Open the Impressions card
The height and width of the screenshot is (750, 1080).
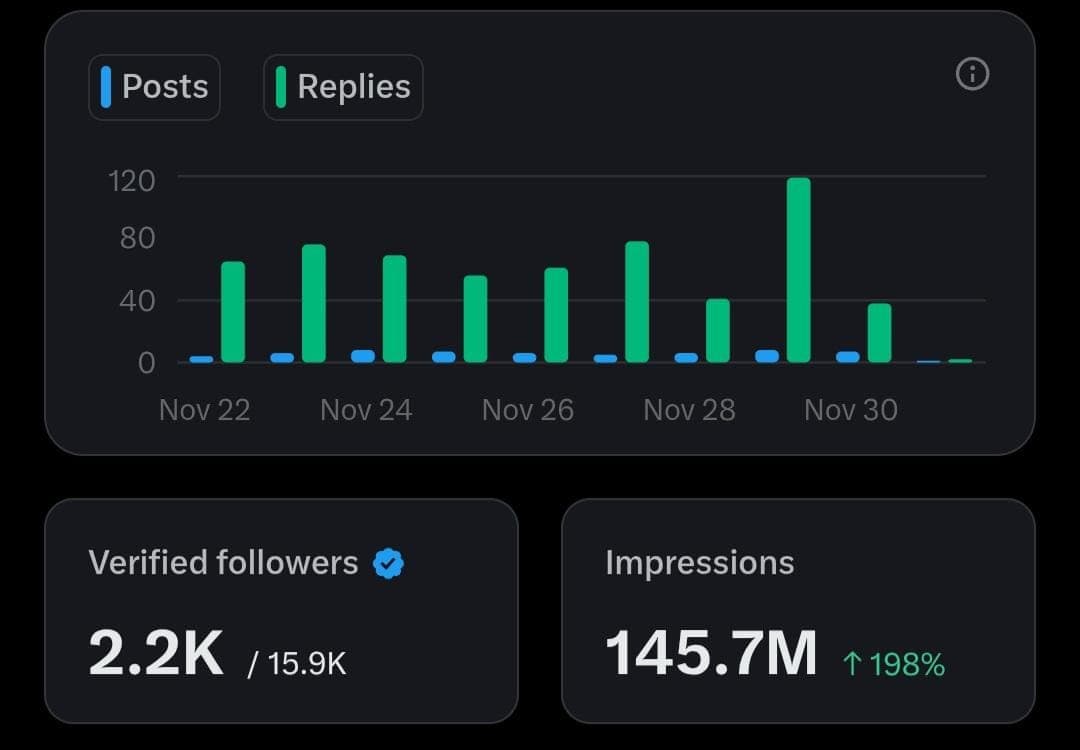click(x=798, y=611)
